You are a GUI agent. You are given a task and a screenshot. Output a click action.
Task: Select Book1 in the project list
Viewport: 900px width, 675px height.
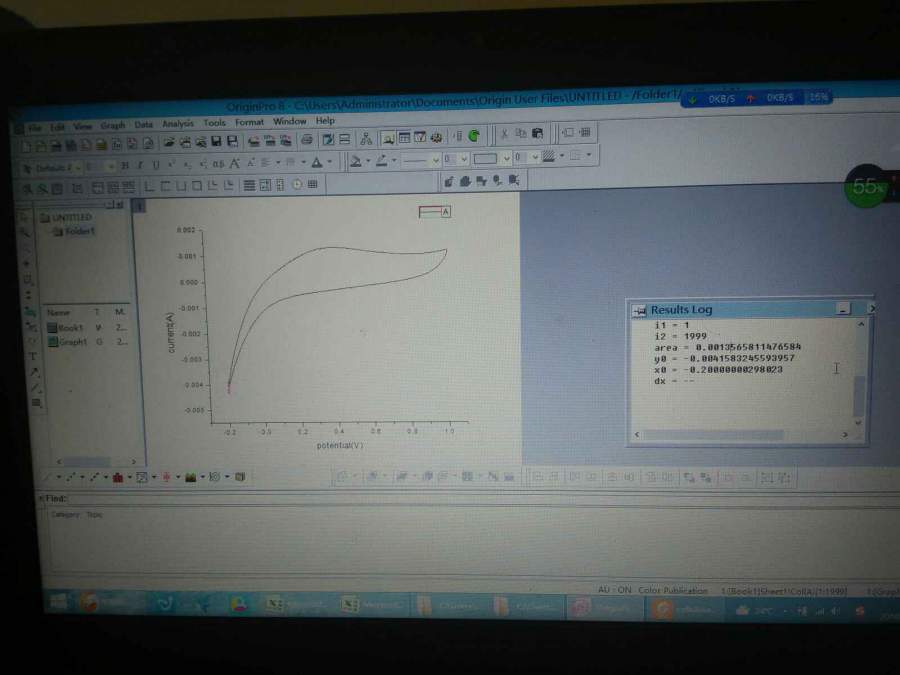point(65,328)
